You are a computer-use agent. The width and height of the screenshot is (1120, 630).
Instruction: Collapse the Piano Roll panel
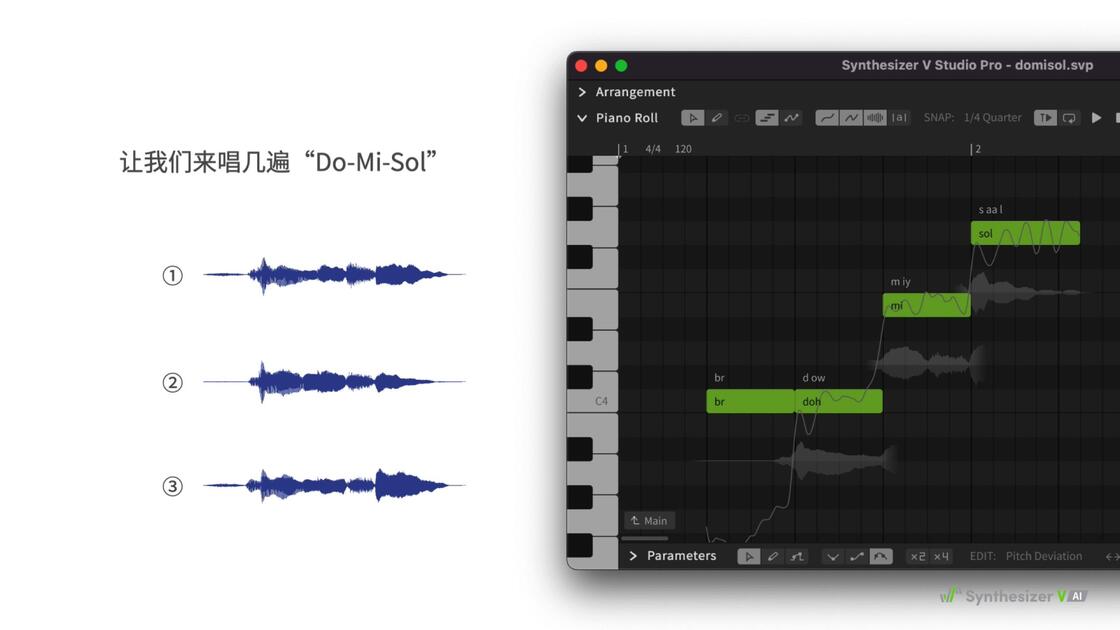click(582, 118)
